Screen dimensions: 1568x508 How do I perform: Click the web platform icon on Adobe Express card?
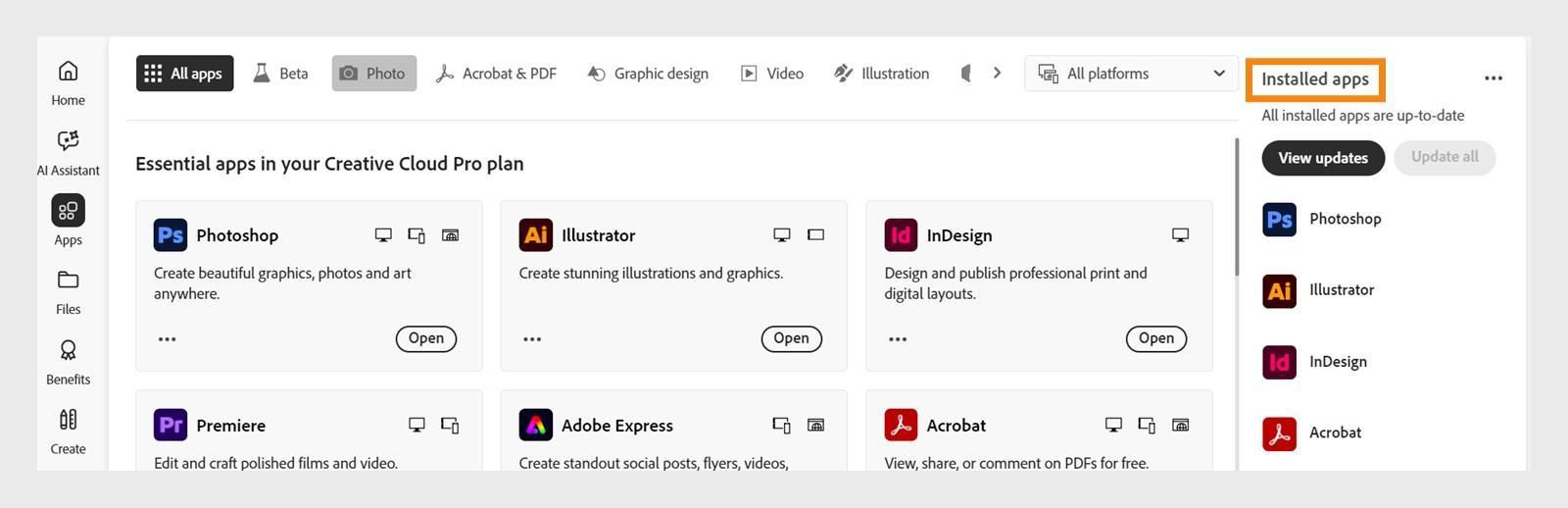[815, 425]
